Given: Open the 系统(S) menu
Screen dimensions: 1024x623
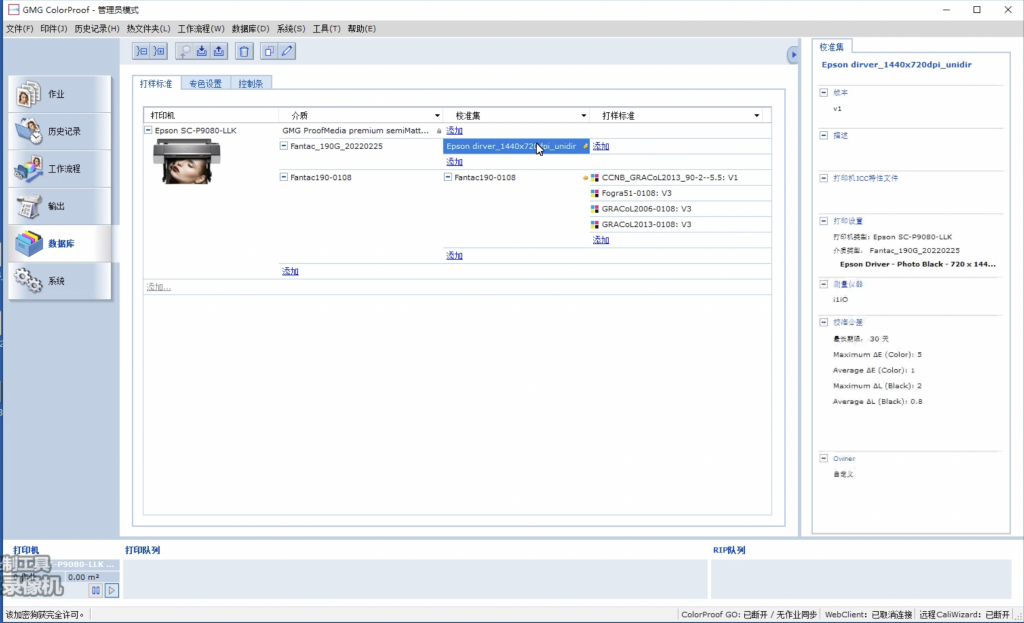Looking at the screenshot, I should point(291,29).
